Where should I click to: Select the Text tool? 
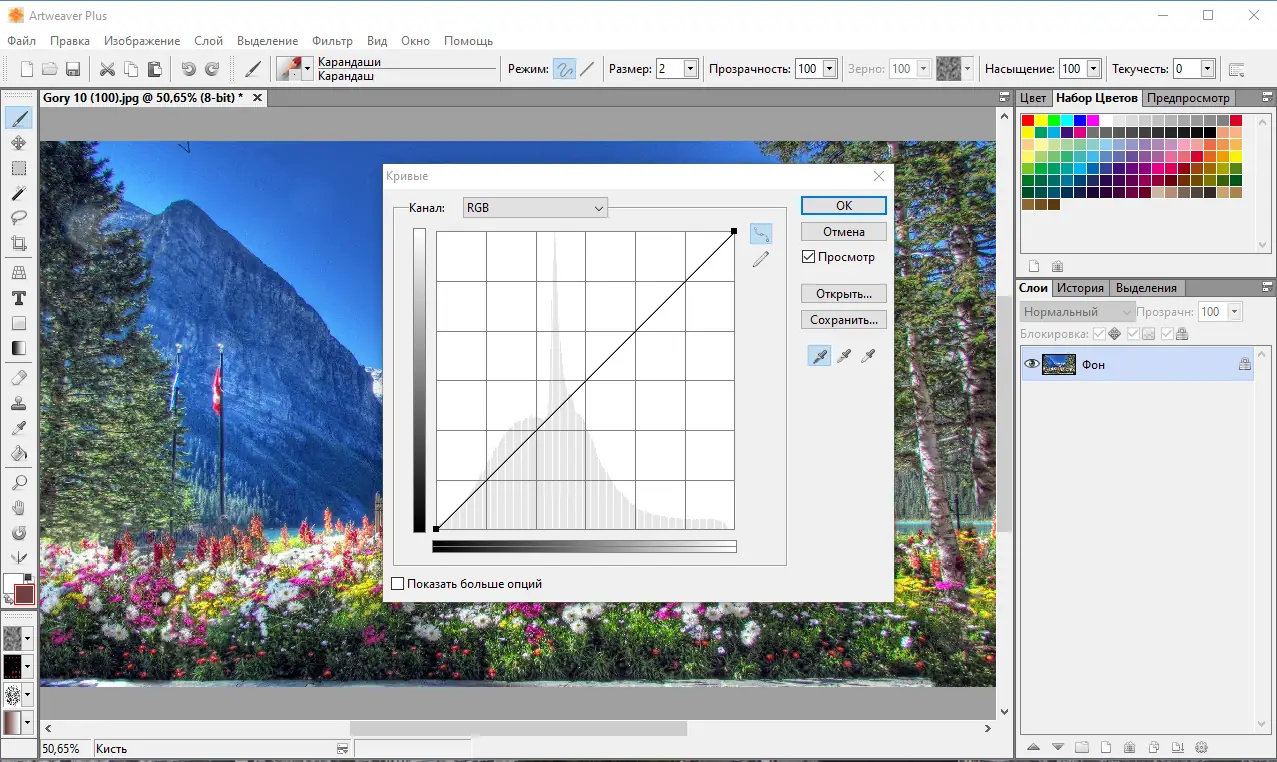[x=19, y=298]
